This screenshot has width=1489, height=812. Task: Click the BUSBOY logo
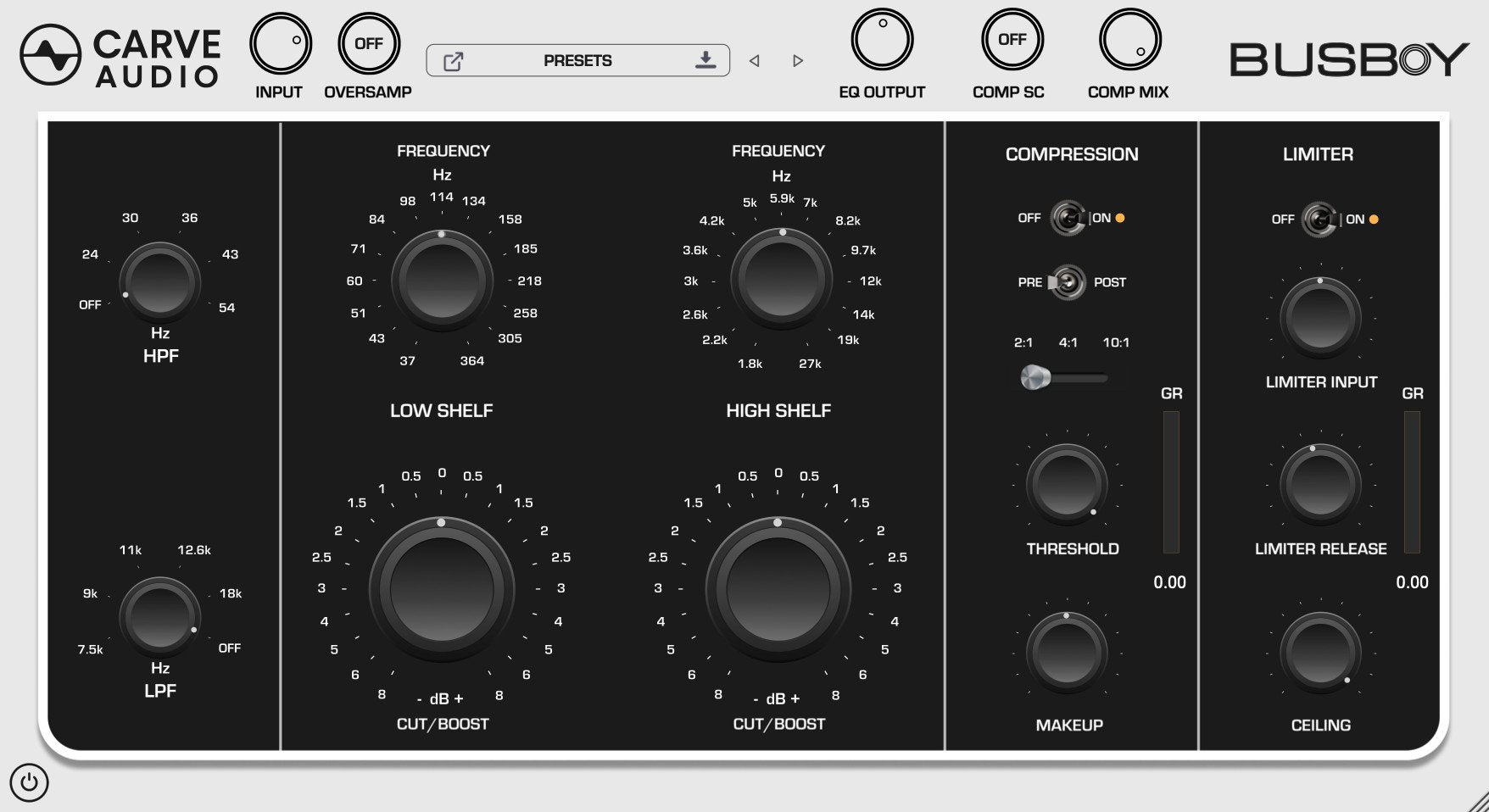point(1348,57)
